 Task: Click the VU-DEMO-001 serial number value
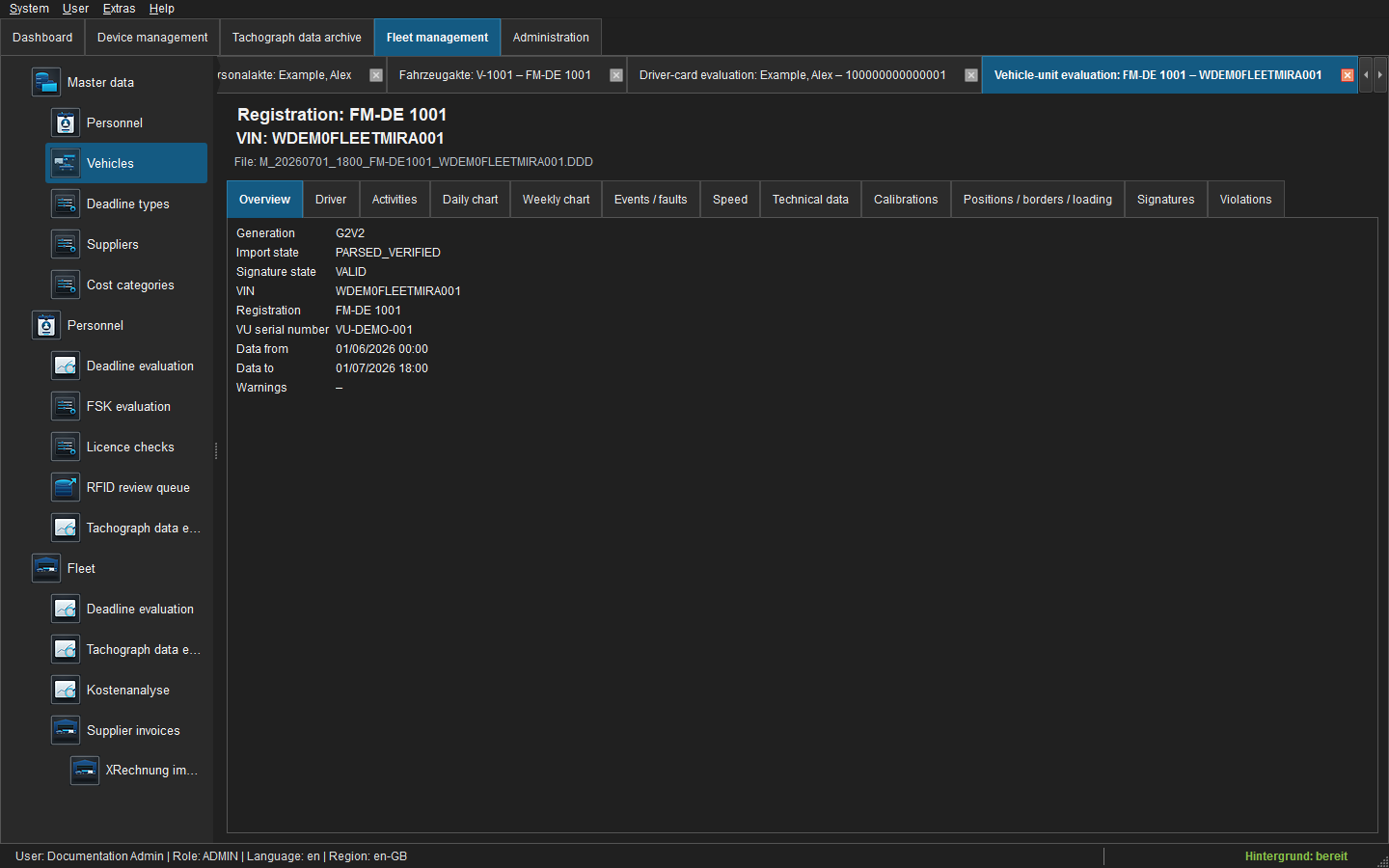[374, 330]
